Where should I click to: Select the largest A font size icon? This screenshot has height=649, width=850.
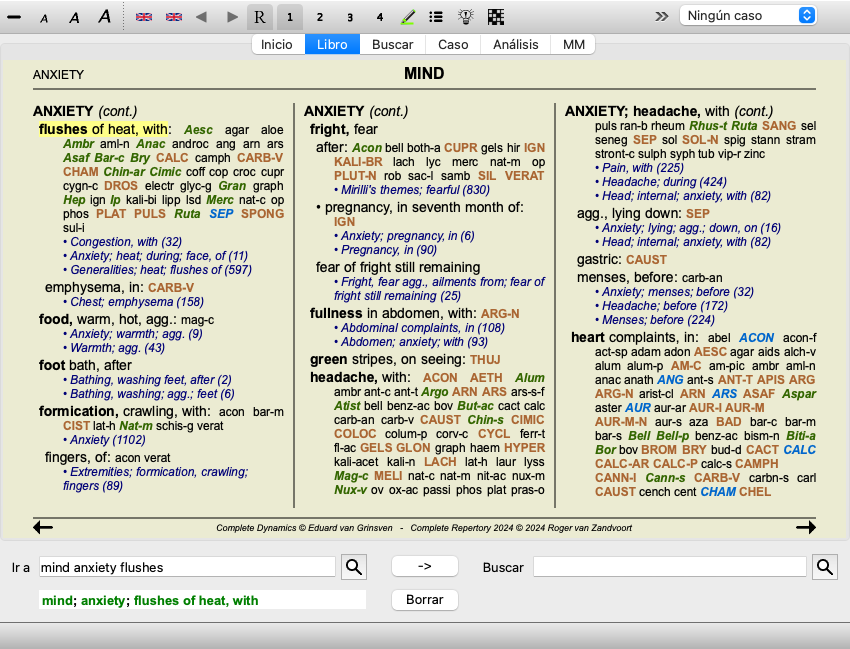[x=105, y=17]
